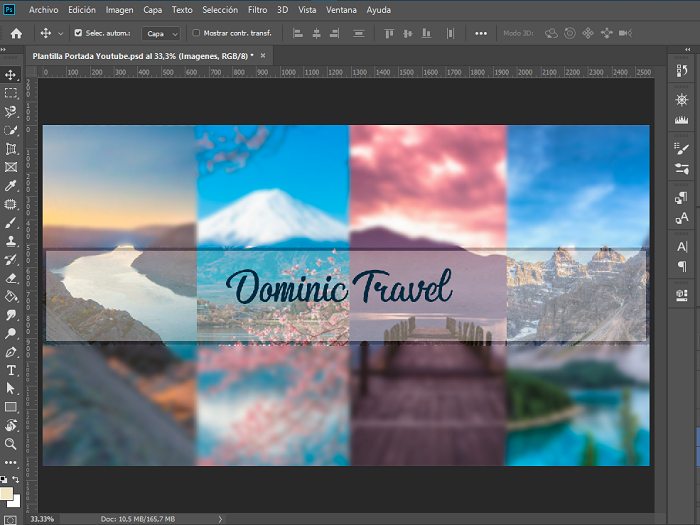This screenshot has width=700, height=525.
Task: Align right edges in options bar
Action: click(x=334, y=33)
